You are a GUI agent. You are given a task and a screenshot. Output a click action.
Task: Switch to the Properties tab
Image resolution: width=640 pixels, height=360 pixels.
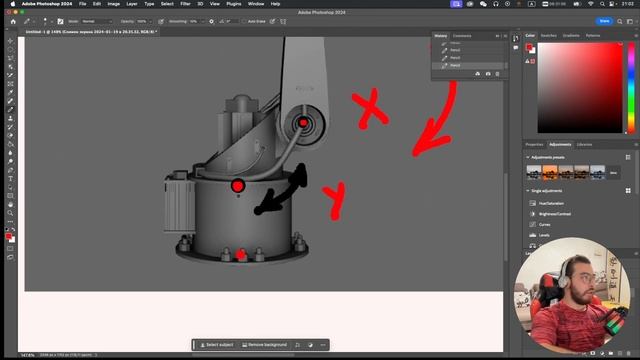[534, 144]
